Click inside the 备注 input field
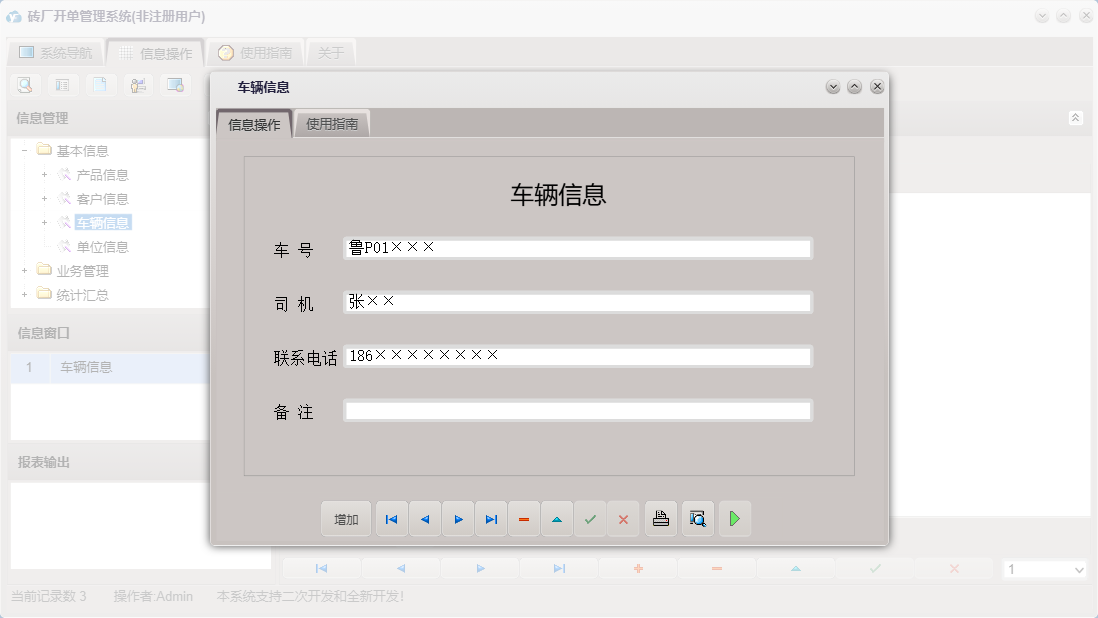Viewport: 1098px width, 618px height. click(578, 409)
